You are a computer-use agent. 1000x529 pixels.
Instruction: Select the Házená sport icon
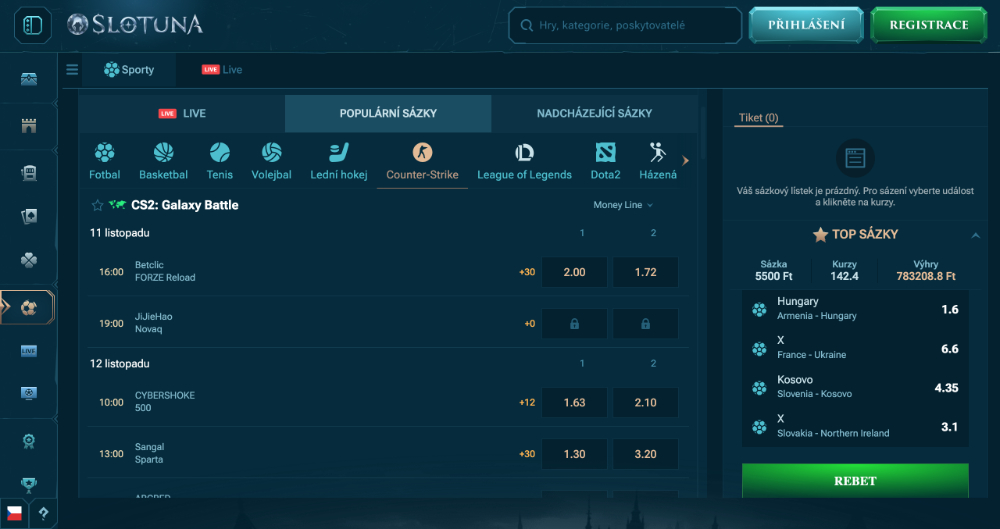tap(658, 161)
